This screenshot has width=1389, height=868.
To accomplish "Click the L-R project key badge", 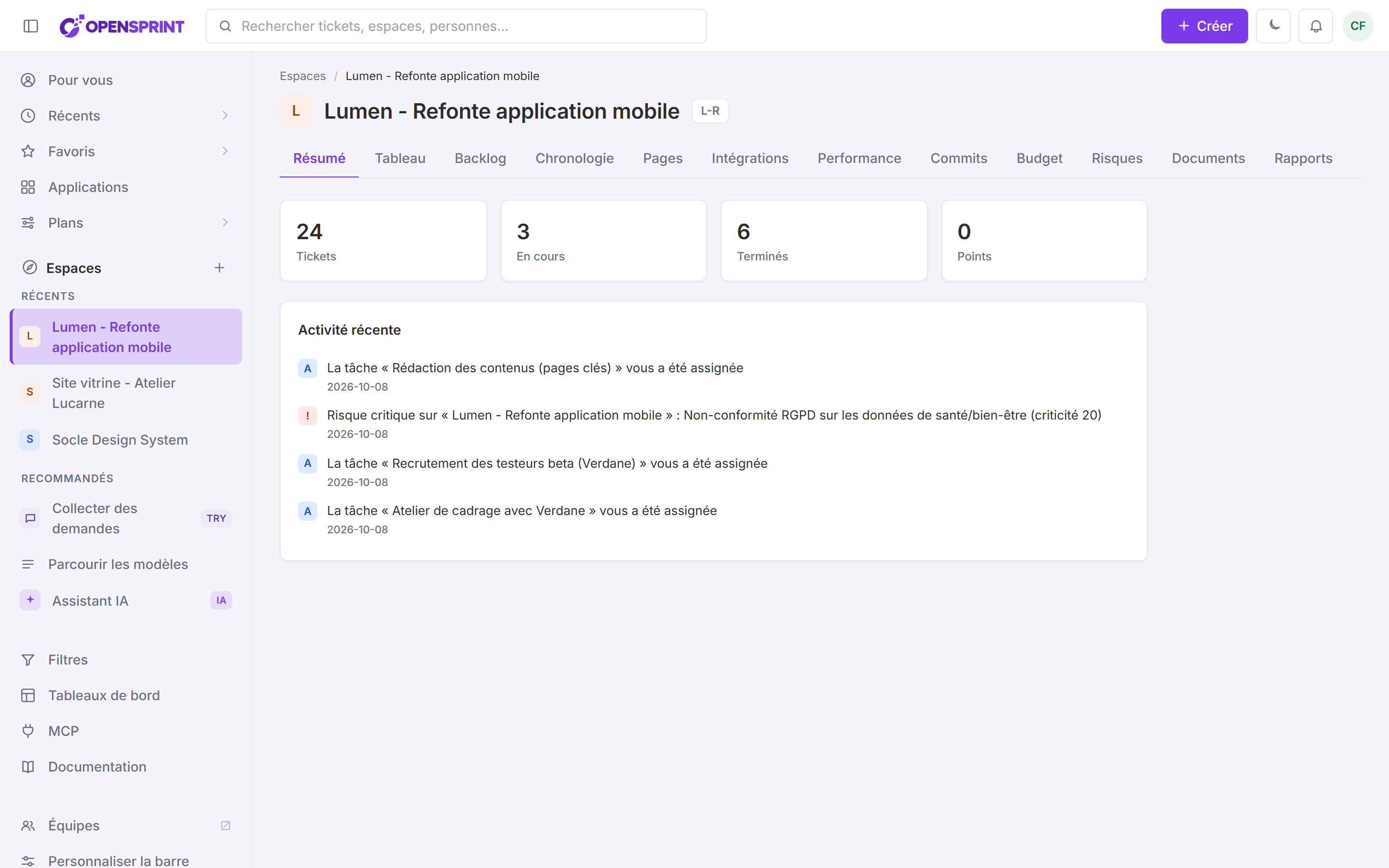I will (x=710, y=111).
